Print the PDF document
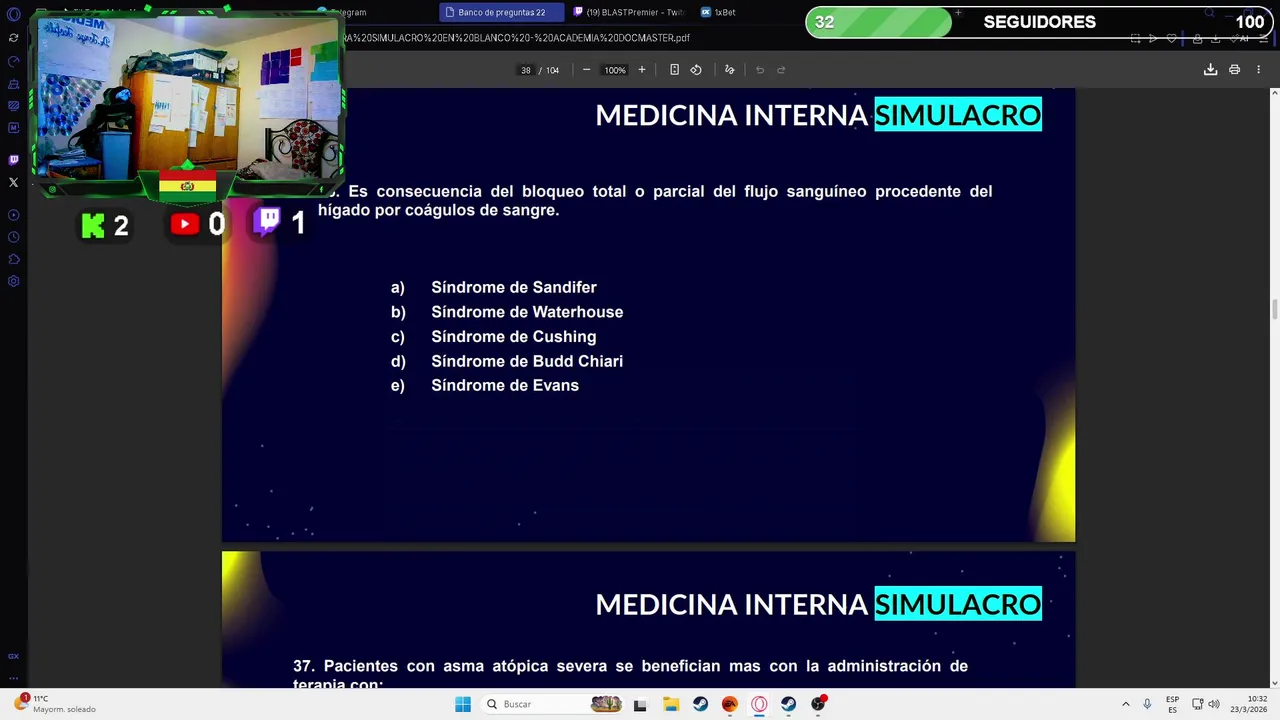This screenshot has height=720, width=1280. [x=1234, y=70]
